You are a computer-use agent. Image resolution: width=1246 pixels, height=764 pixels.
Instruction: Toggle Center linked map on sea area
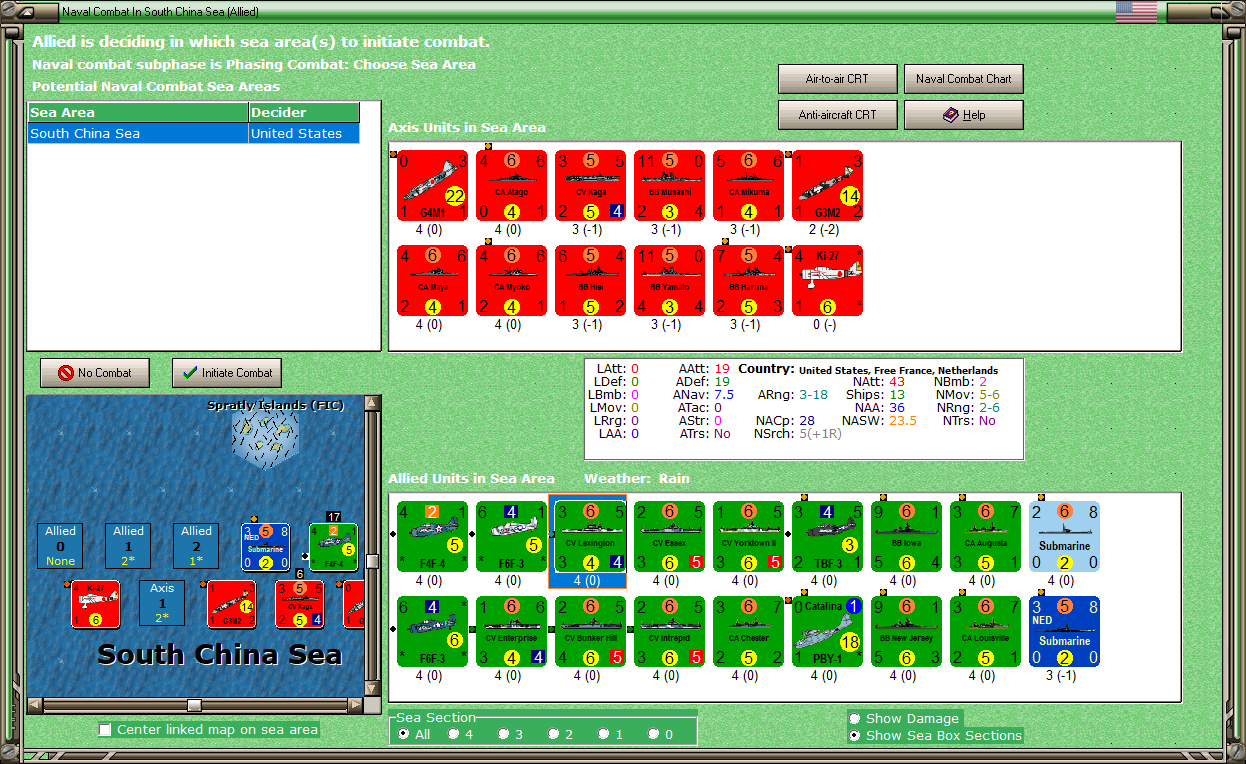(x=105, y=730)
